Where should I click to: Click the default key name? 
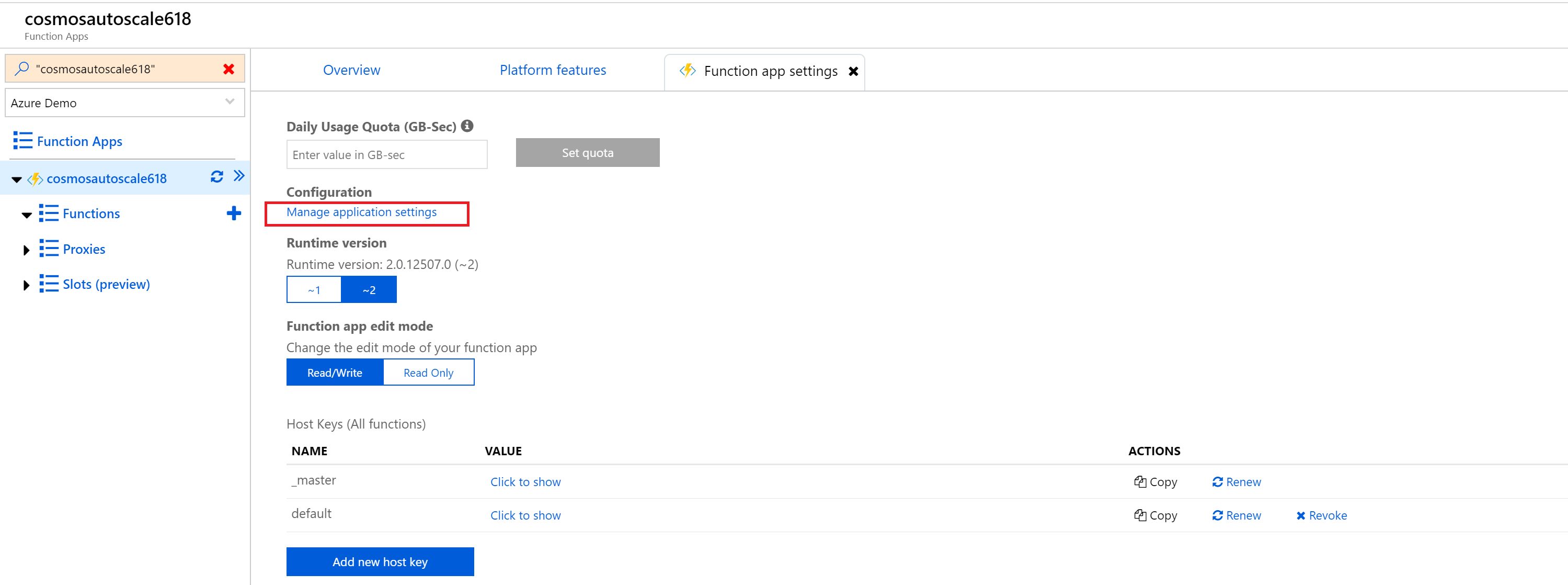click(x=311, y=513)
